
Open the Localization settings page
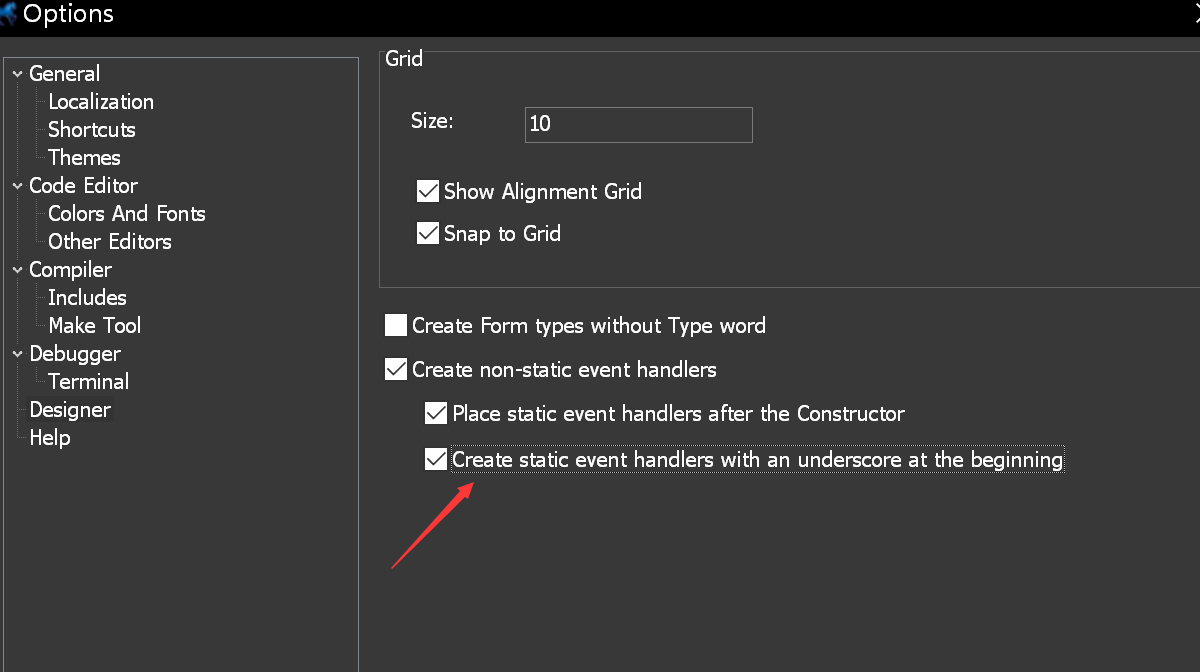point(100,101)
